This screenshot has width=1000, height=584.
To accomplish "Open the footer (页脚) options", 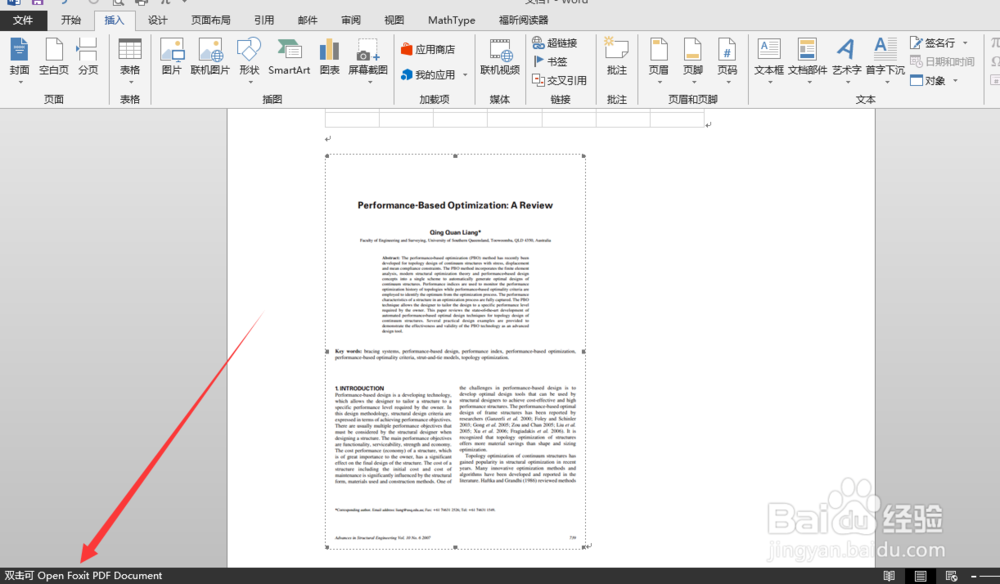I will point(693,60).
